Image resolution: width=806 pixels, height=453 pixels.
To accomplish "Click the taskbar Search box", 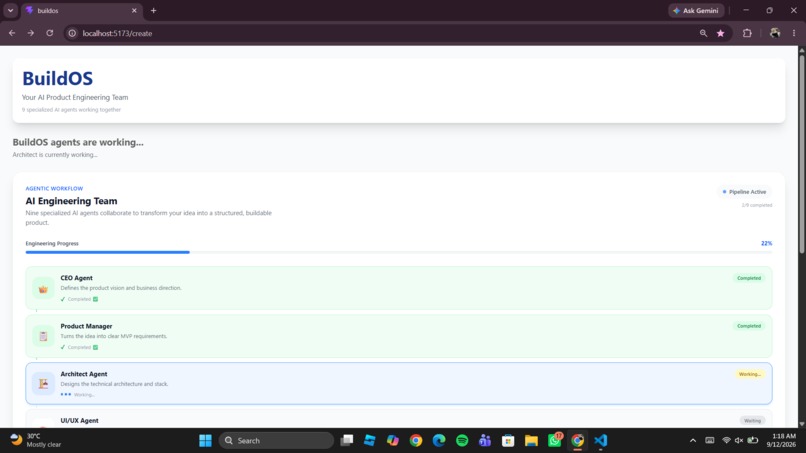I will pyautogui.click(x=277, y=441).
